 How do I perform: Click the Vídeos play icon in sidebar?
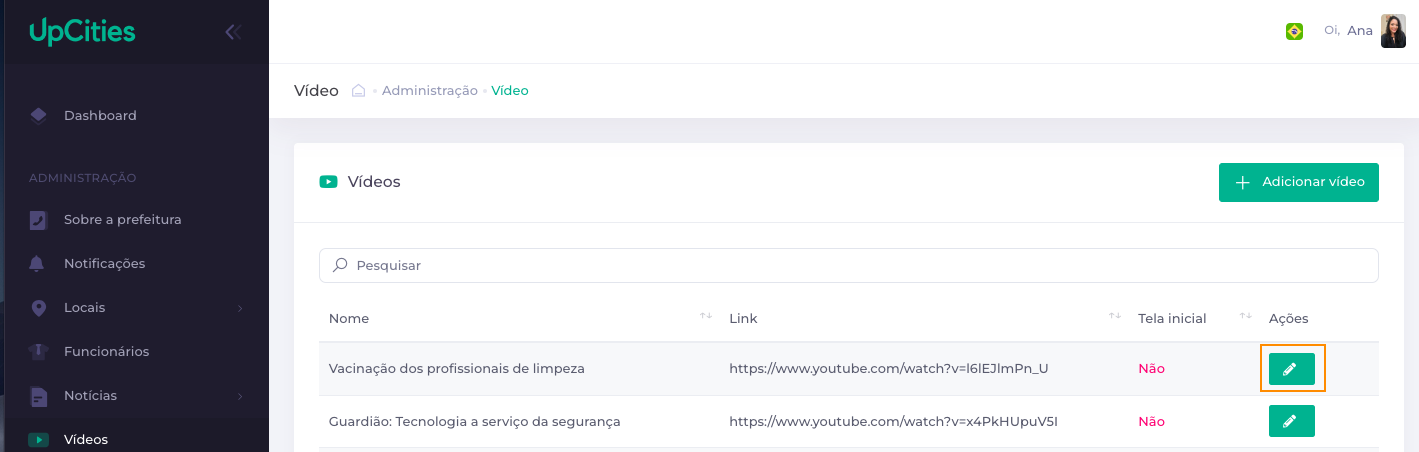tap(38, 439)
